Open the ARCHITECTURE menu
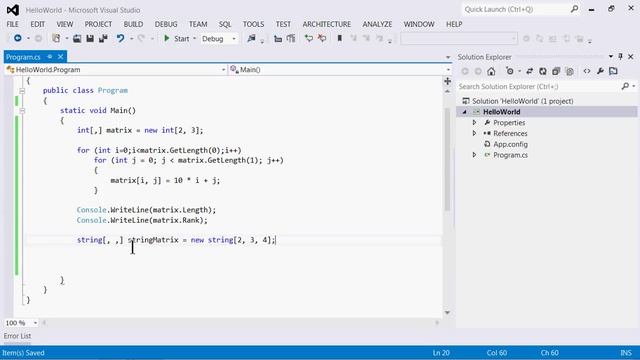 point(327,24)
